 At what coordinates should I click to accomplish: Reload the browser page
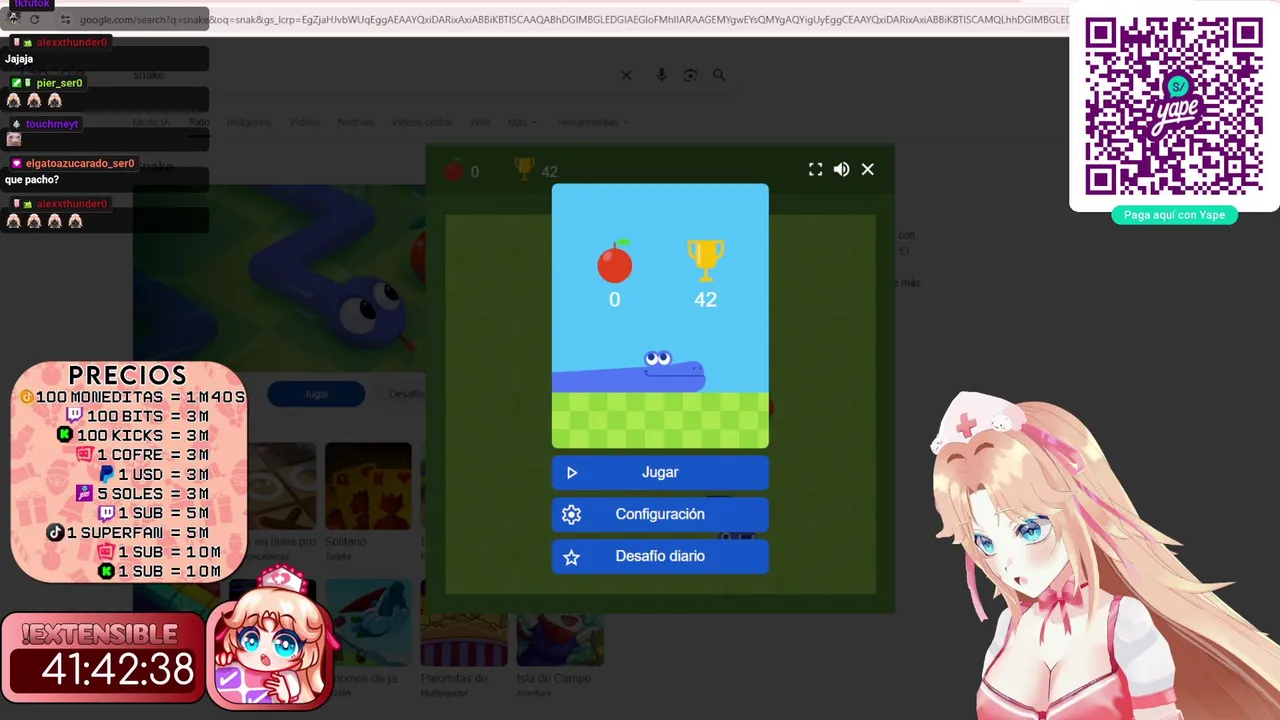pyautogui.click(x=35, y=19)
